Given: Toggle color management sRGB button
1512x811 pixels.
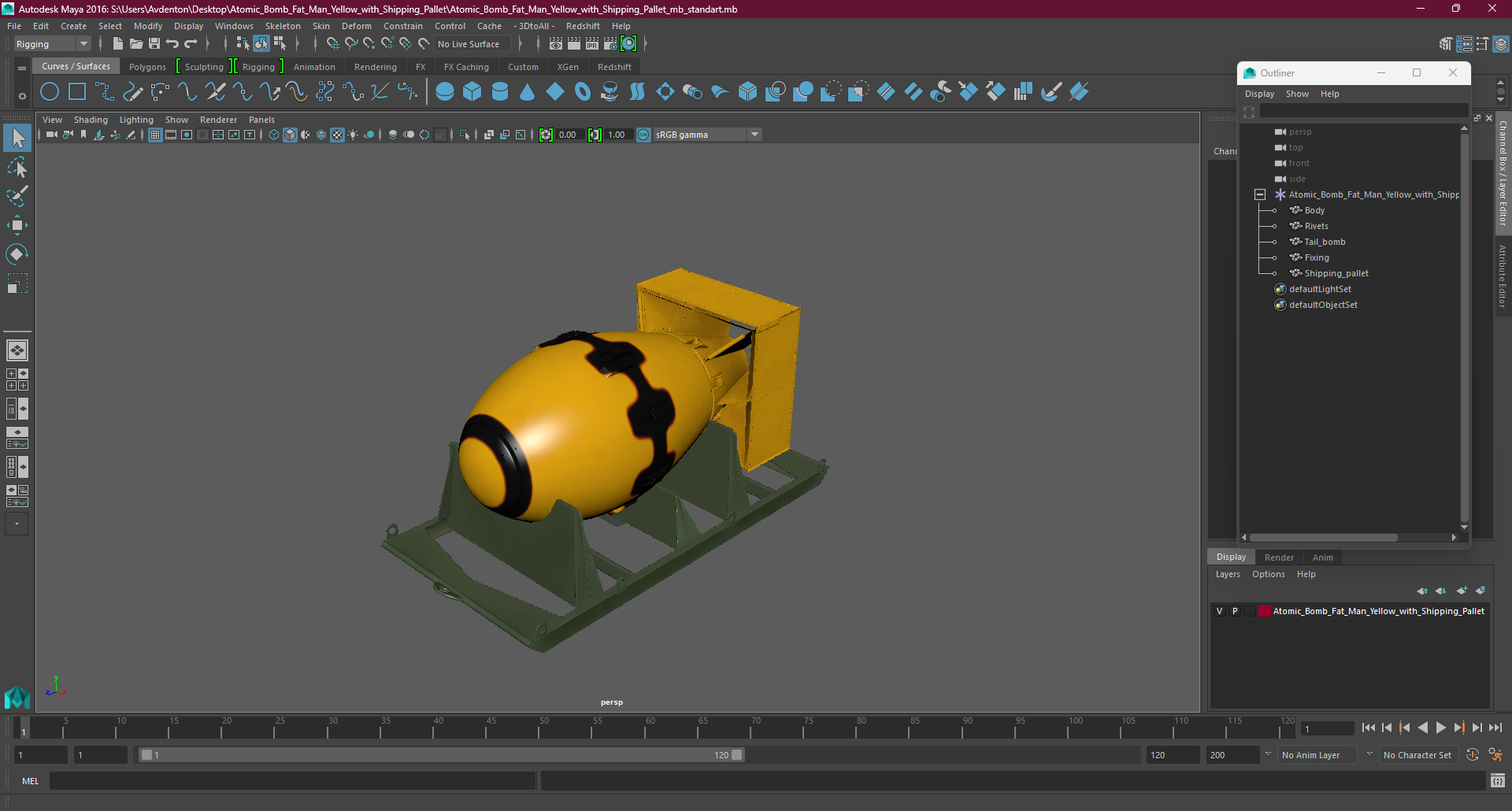Looking at the screenshot, I should [x=643, y=135].
